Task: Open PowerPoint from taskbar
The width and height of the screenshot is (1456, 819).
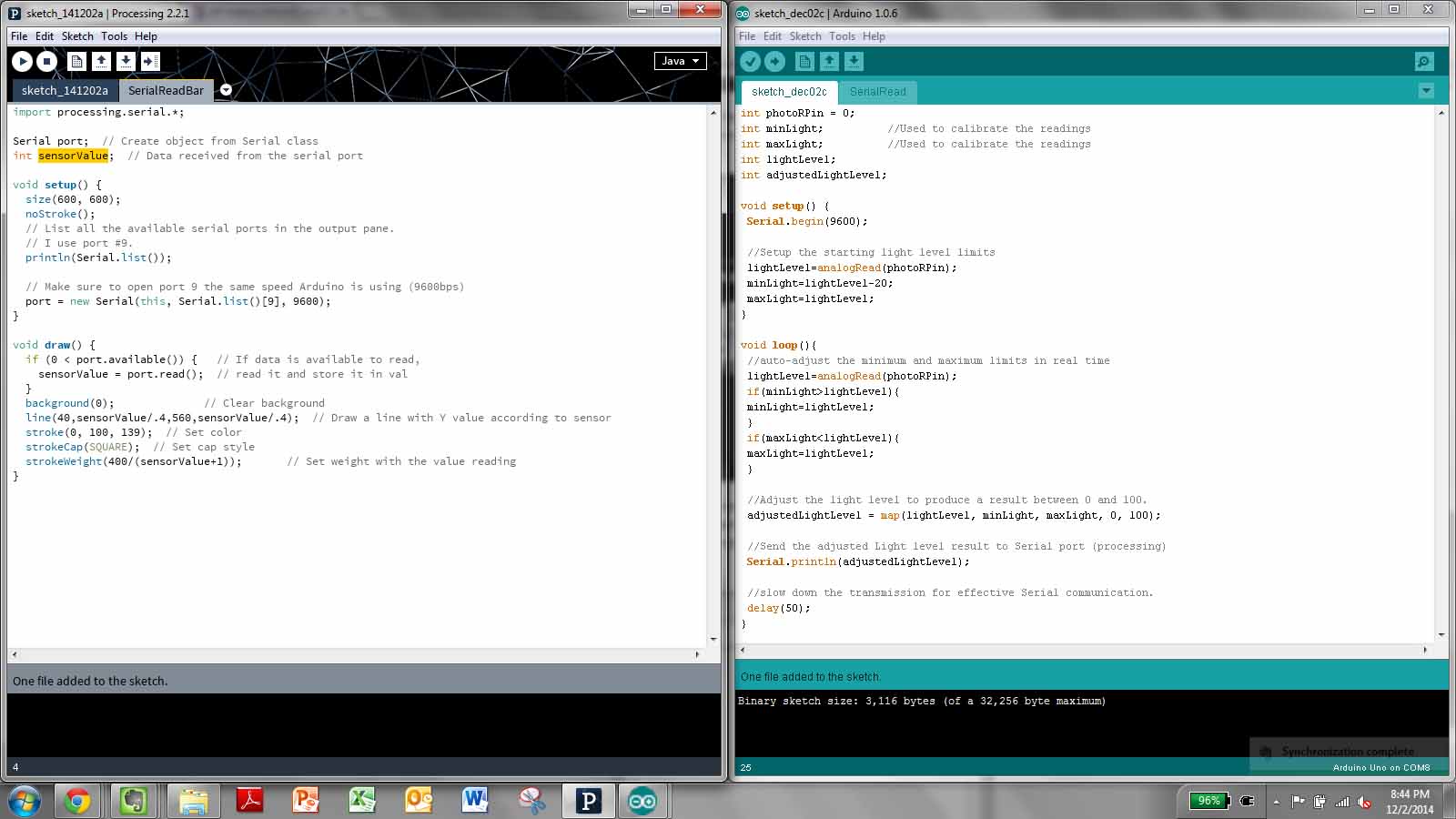Action: [306, 801]
